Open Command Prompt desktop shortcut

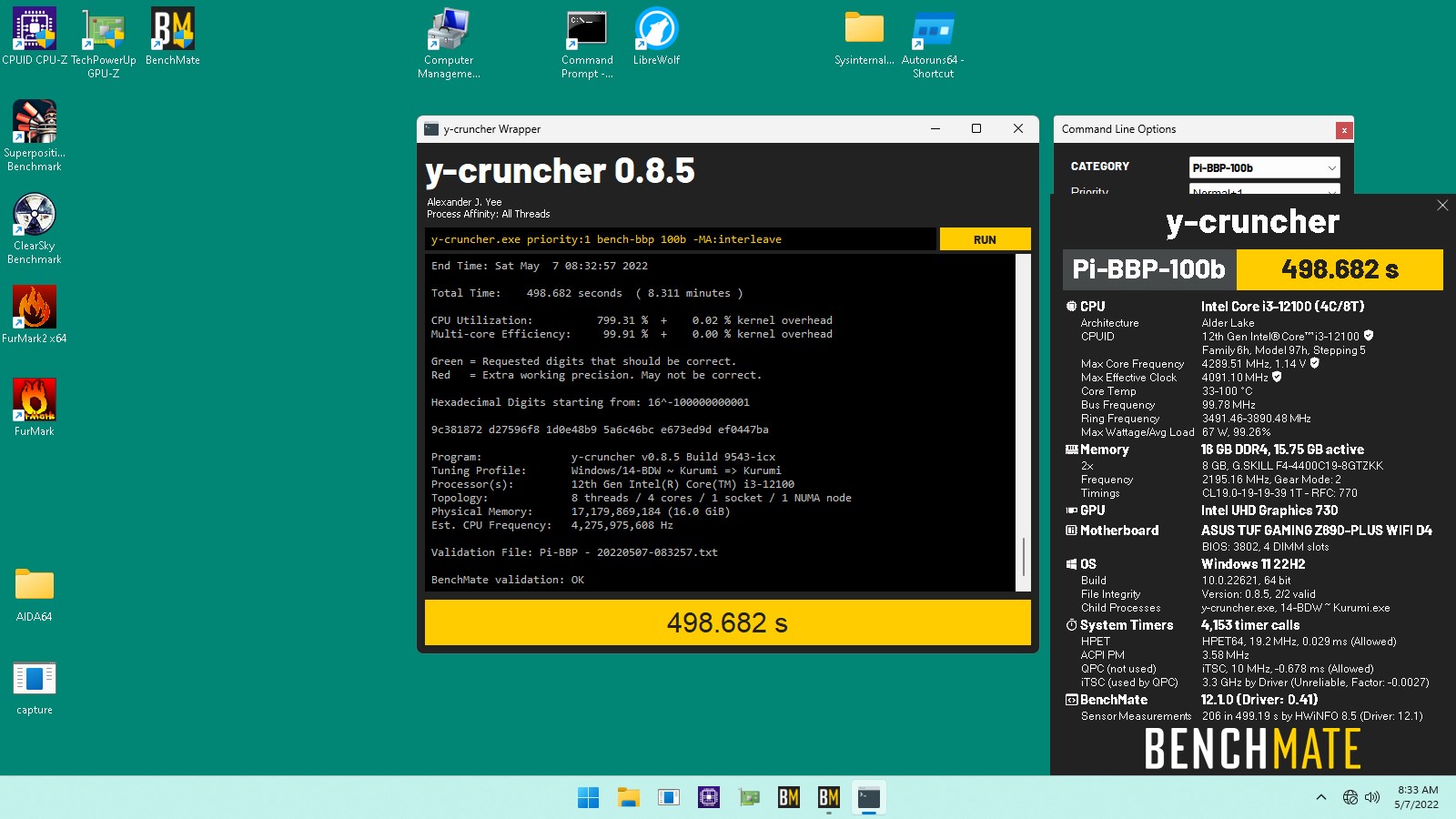[587, 43]
